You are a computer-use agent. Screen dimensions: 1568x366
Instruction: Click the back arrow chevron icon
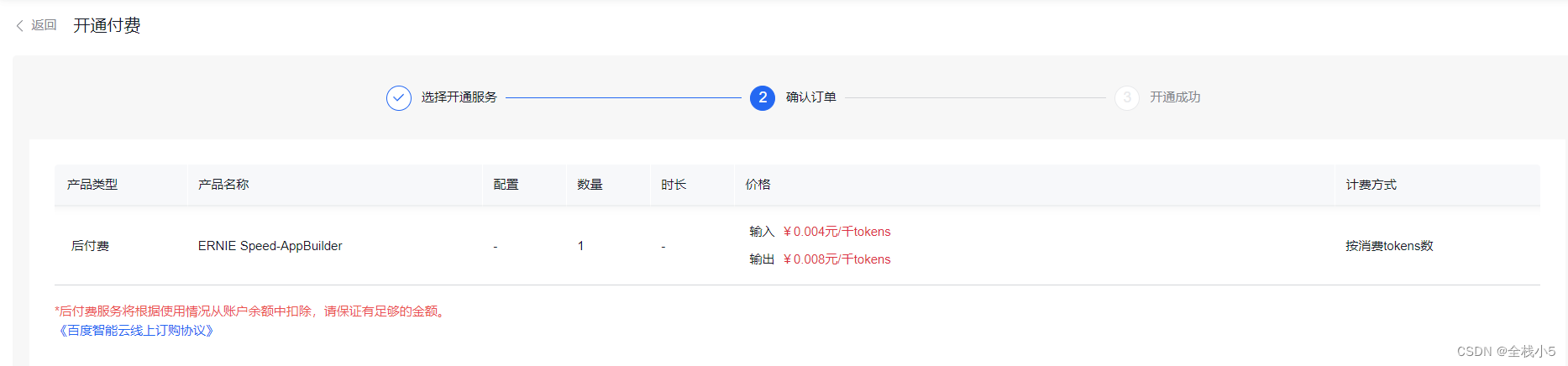(19, 26)
